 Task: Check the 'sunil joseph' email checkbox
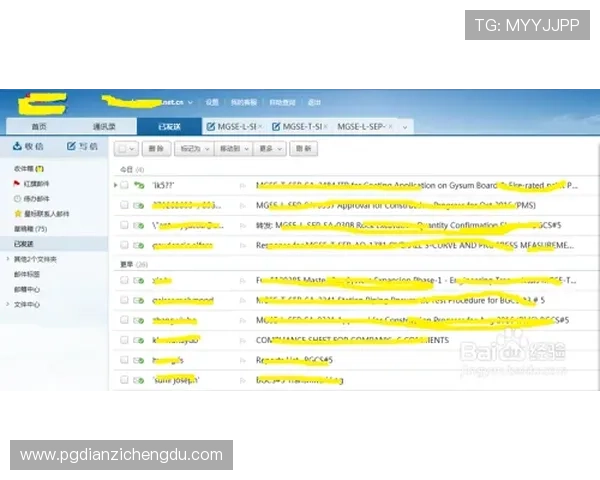pos(124,379)
